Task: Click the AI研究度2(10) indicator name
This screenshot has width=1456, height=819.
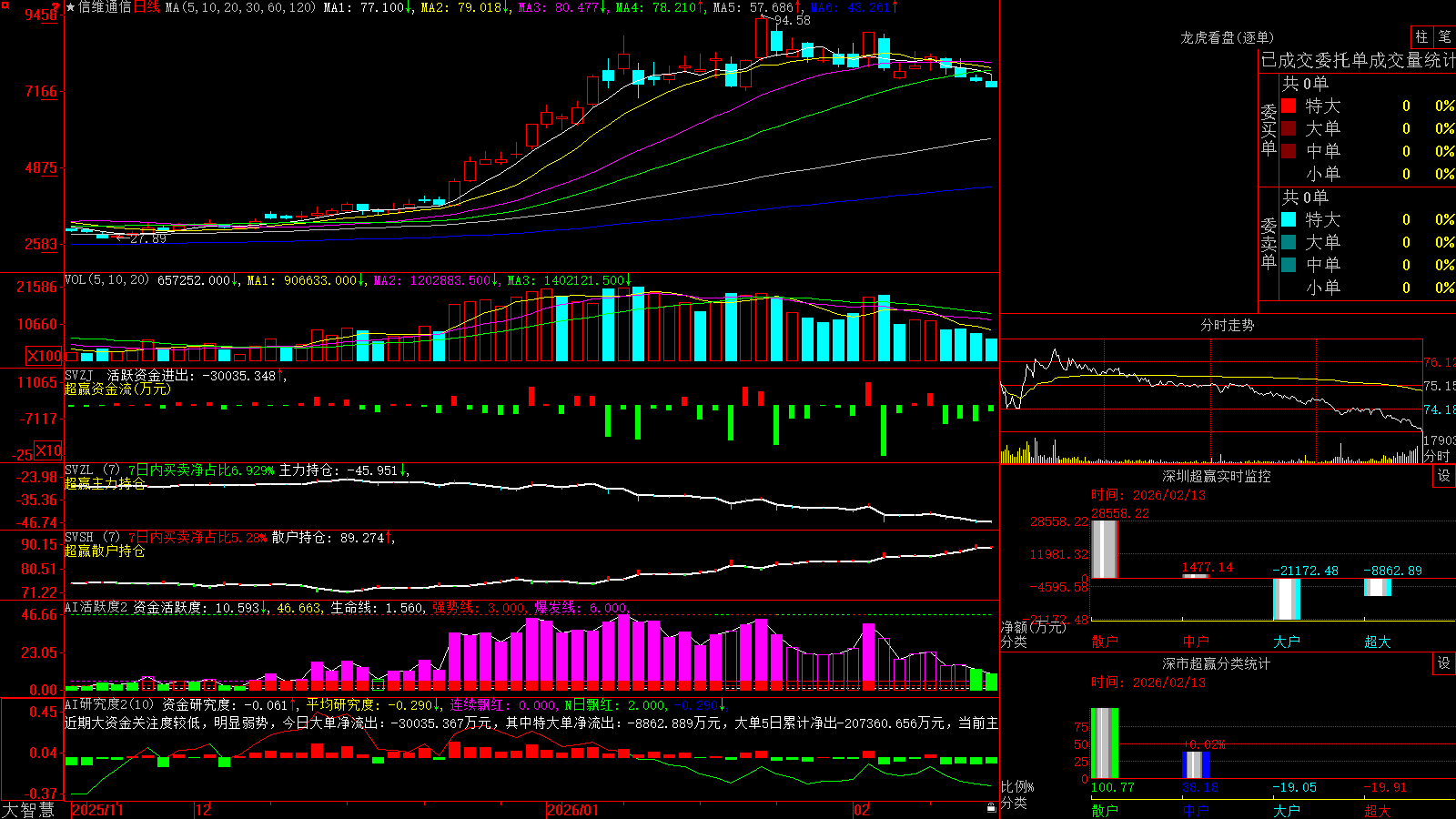Action: tap(110, 704)
